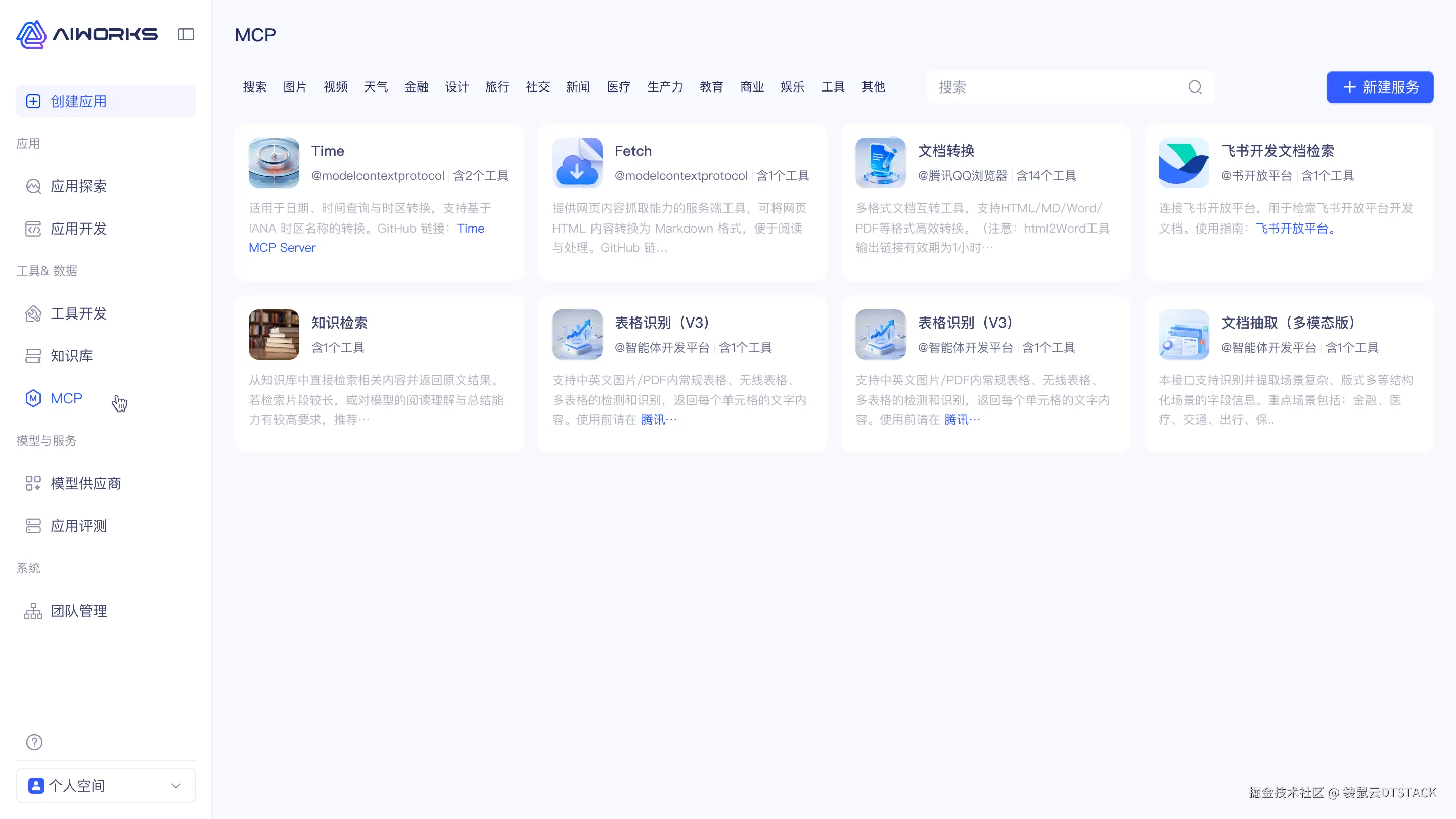Click the 知识检索 books thumbnail
Image resolution: width=1456 pixels, height=819 pixels.
pyautogui.click(x=274, y=335)
